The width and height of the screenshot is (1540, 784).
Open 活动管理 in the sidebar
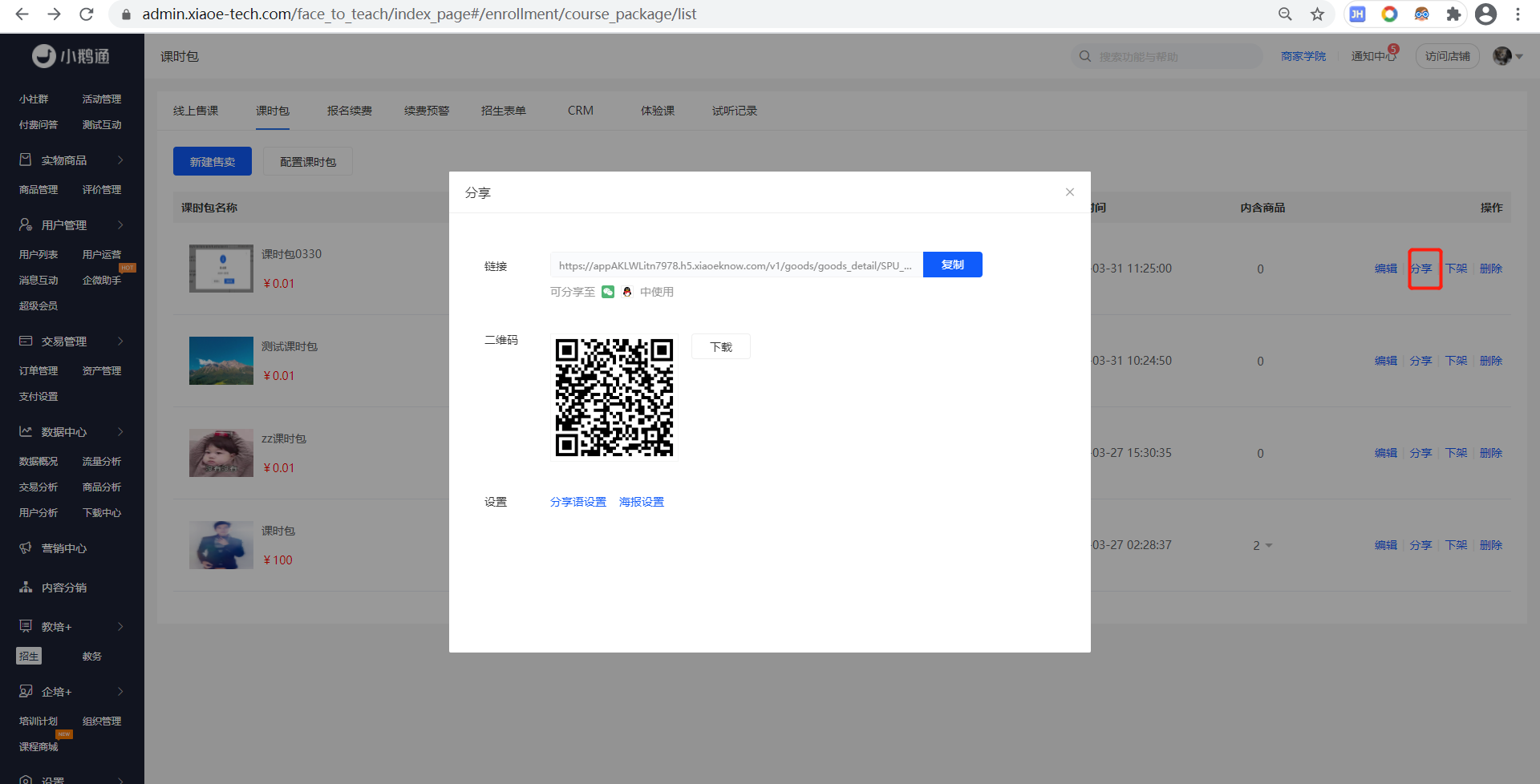(102, 99)
